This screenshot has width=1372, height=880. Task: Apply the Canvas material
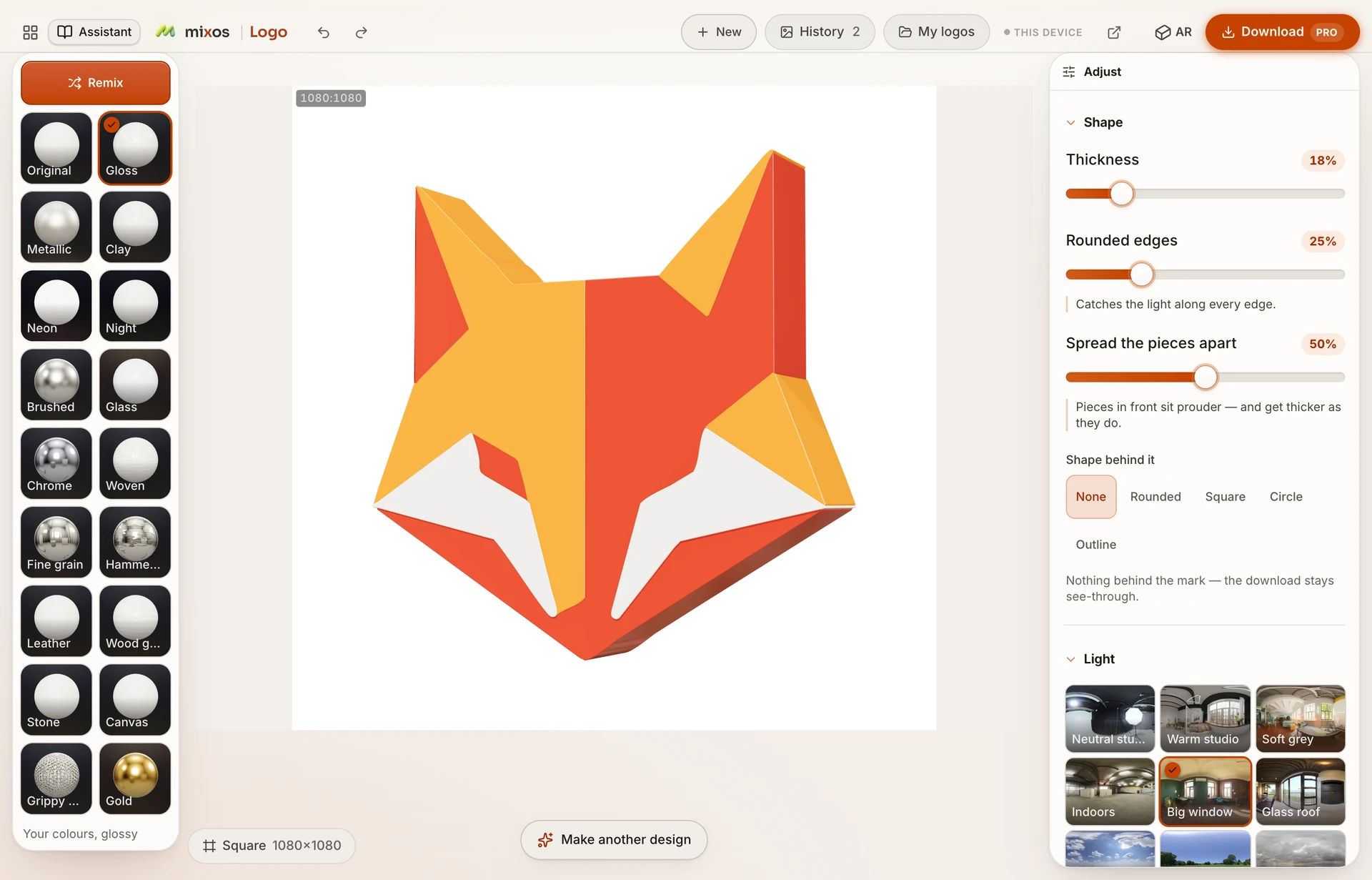[135, 700]
